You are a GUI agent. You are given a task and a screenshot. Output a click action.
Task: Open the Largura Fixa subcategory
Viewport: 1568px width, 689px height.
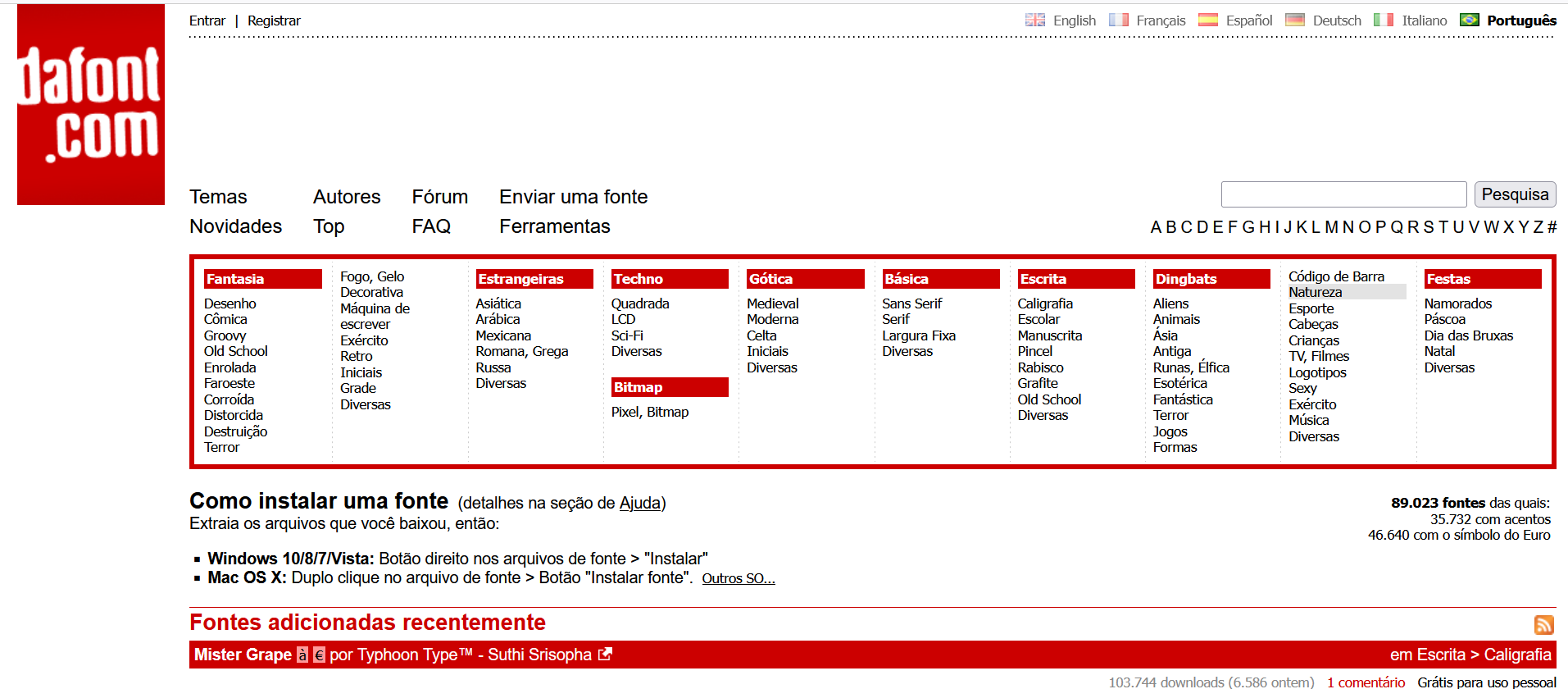tap(919, 335)
